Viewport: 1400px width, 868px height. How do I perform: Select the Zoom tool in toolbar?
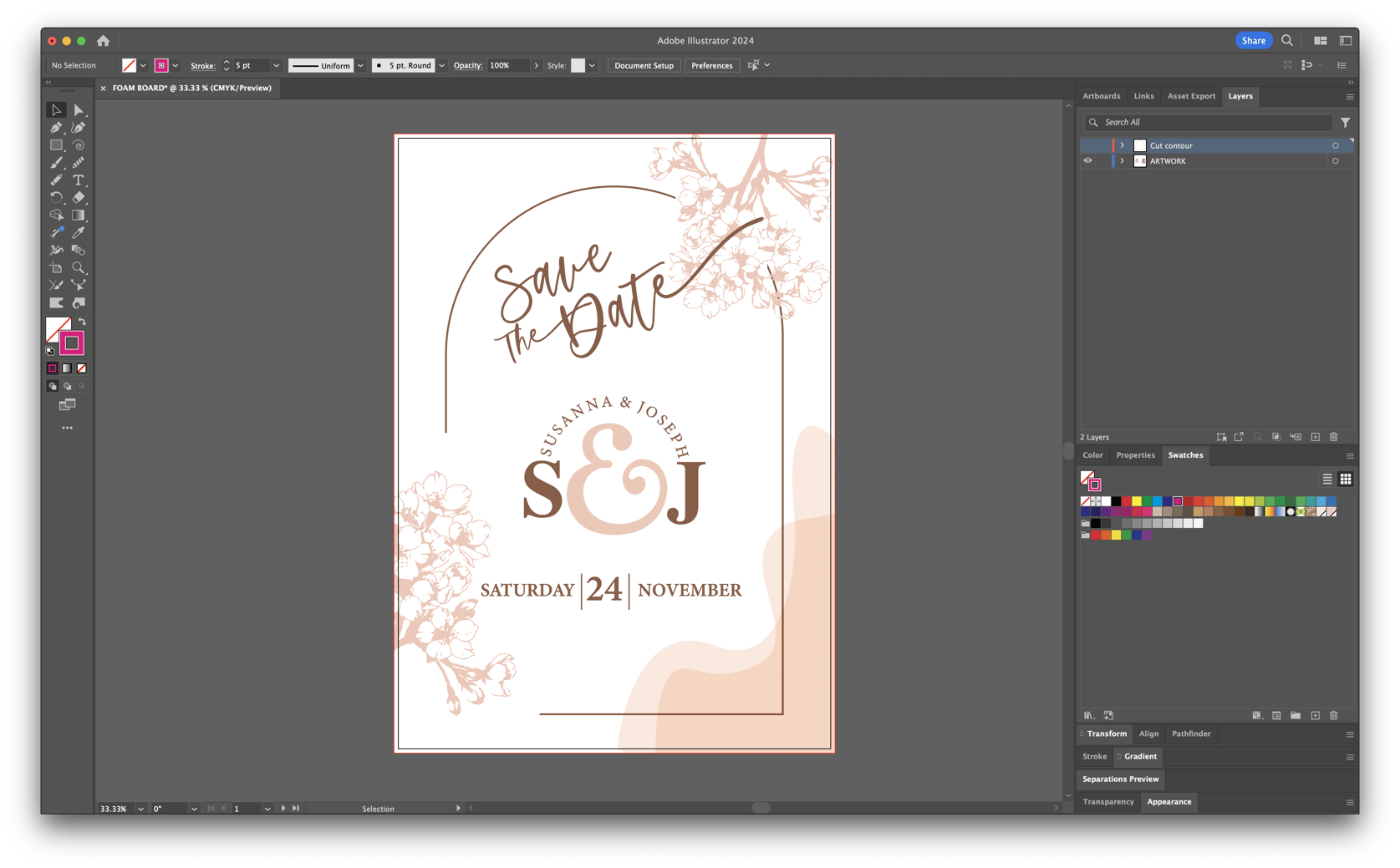coord(79,268)
